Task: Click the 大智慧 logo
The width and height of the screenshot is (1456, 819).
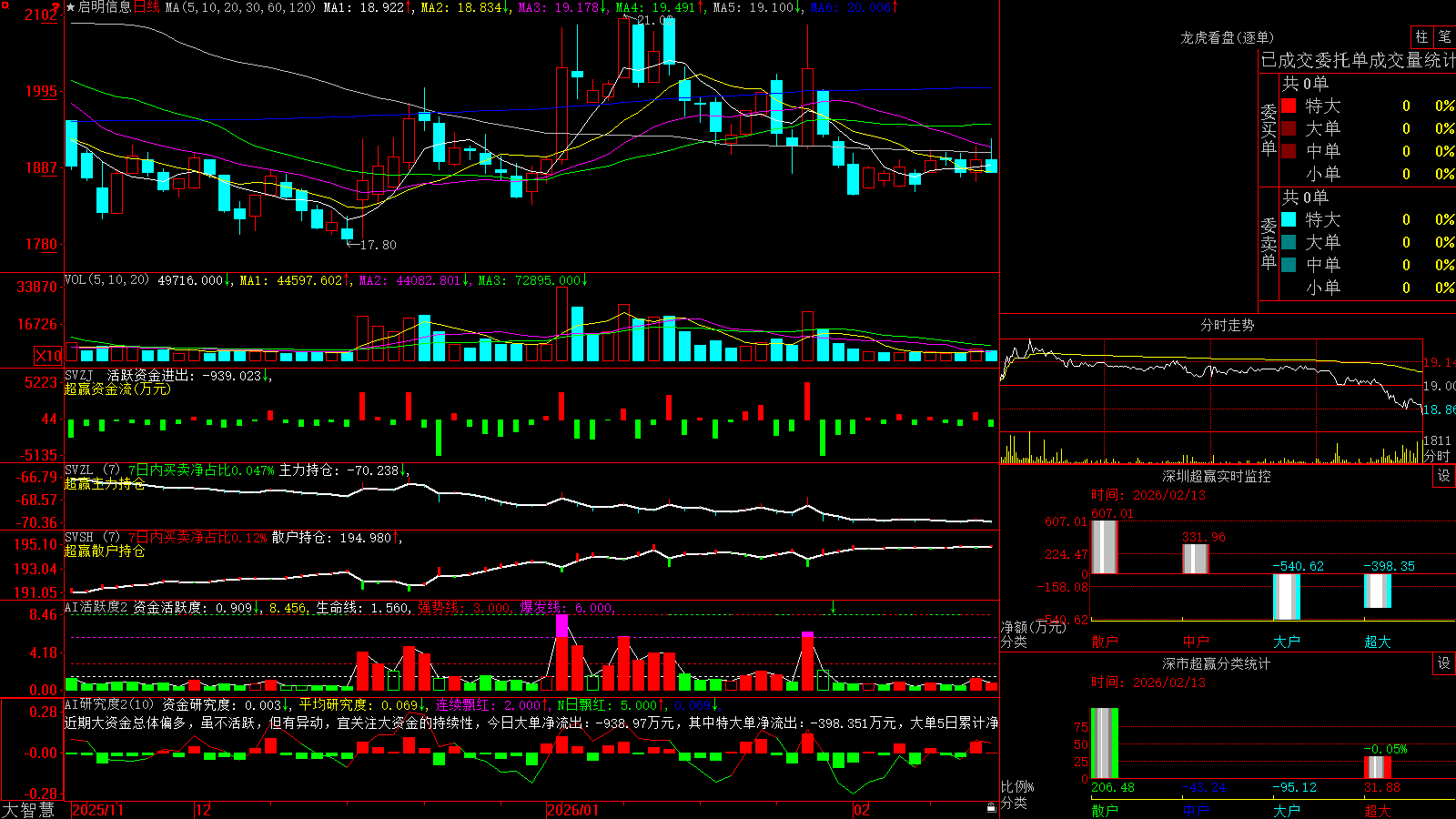Action: click(x=28, y=810)
